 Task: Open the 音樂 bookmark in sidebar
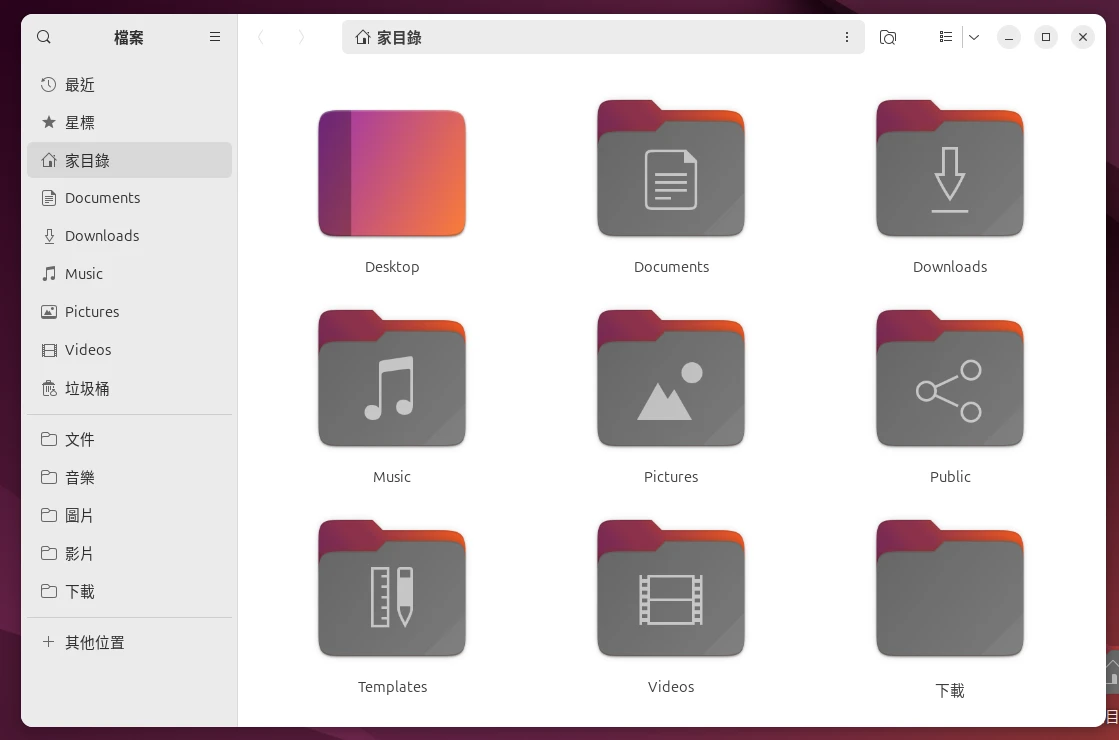click(80, 478)
